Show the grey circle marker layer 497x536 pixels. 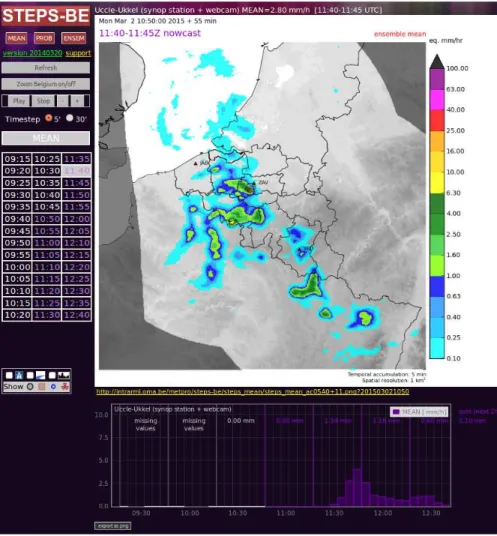point(30,387)
